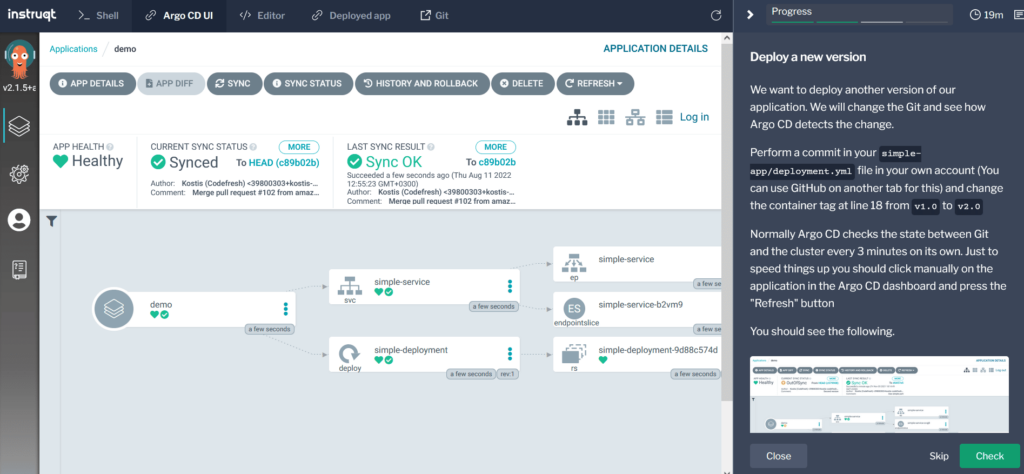1024x474 pixels.
Task: Open HEAD (c89b02b) revision link
Action: [x=284, y=163]
